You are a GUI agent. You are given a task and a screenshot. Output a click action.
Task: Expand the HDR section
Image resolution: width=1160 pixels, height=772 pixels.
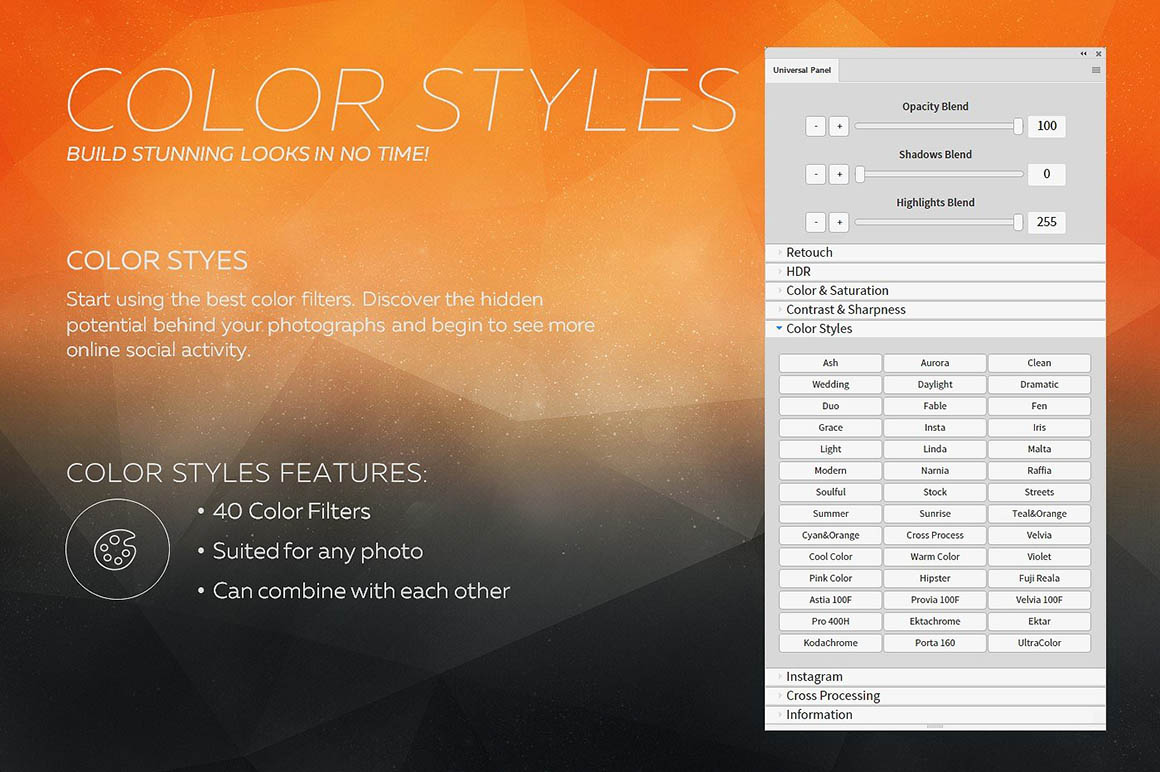tap(798, 271)
